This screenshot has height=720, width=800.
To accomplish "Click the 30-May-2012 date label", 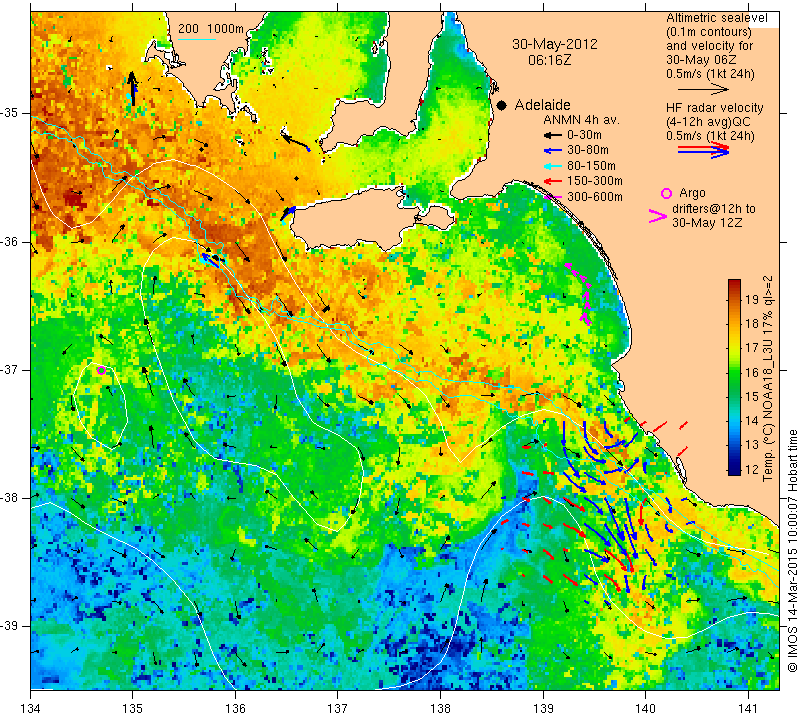I will click(555, 44).
